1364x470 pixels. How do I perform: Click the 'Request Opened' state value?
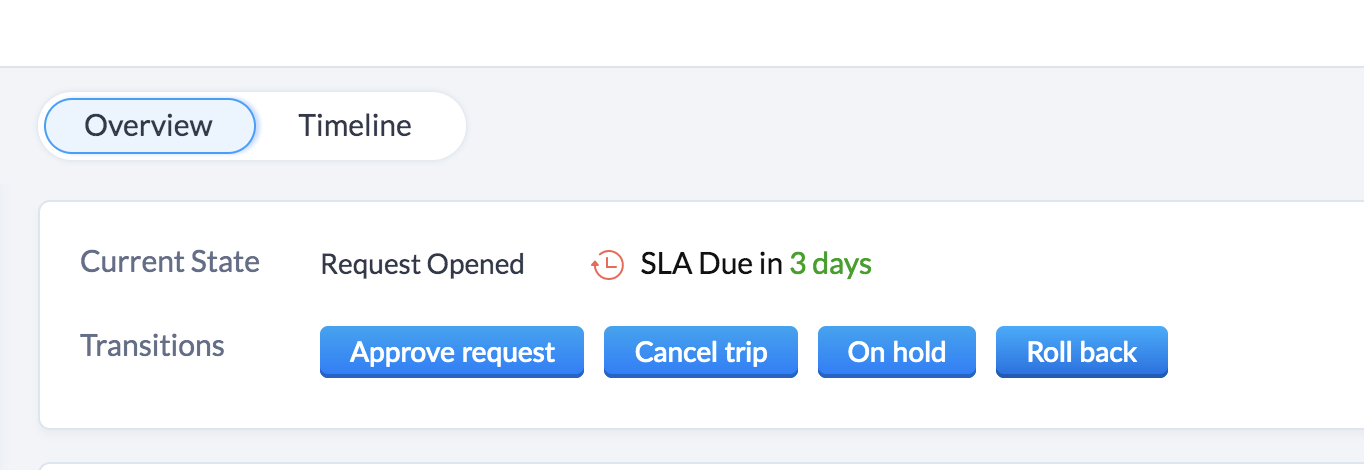pos(422,265)
